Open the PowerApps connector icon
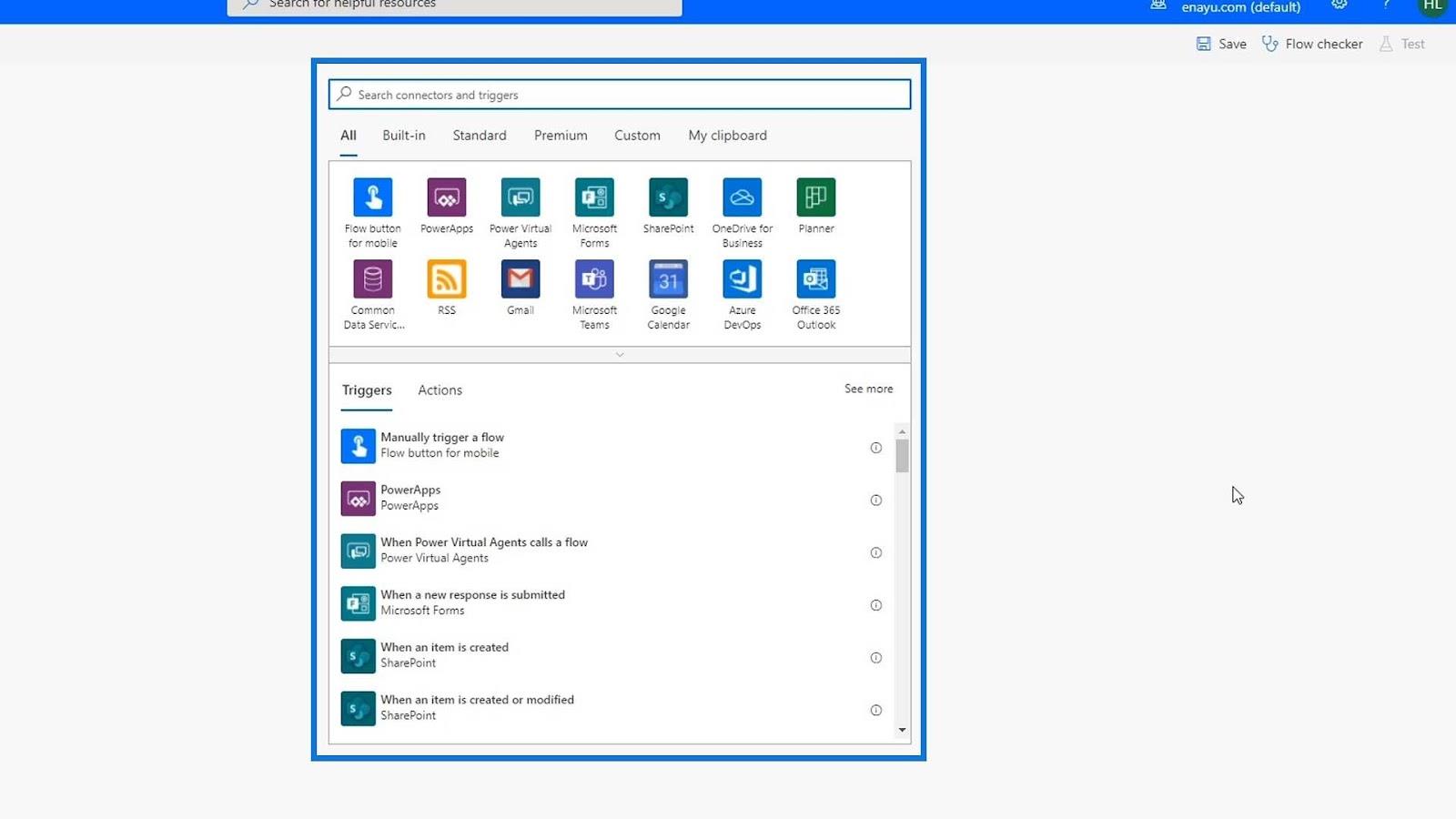 [x=447, y=197]
